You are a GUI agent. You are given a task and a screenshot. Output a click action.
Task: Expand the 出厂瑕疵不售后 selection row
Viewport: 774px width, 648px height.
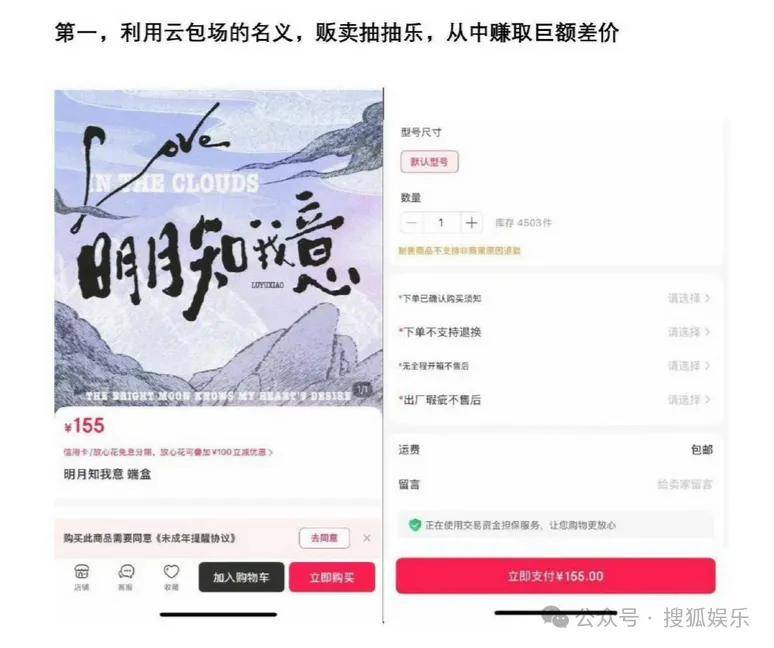555,400
